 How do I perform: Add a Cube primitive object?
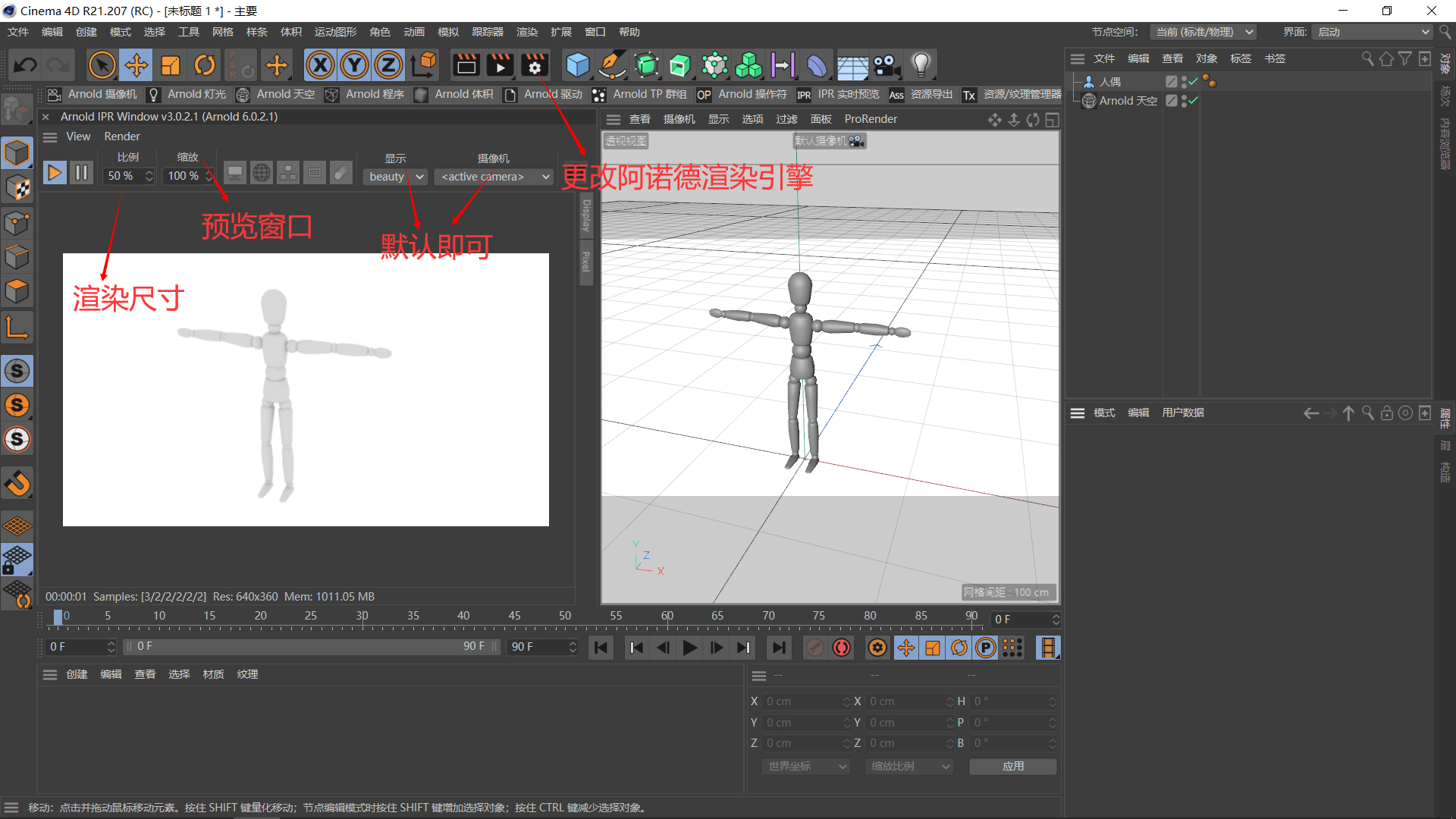pos(577,65)
